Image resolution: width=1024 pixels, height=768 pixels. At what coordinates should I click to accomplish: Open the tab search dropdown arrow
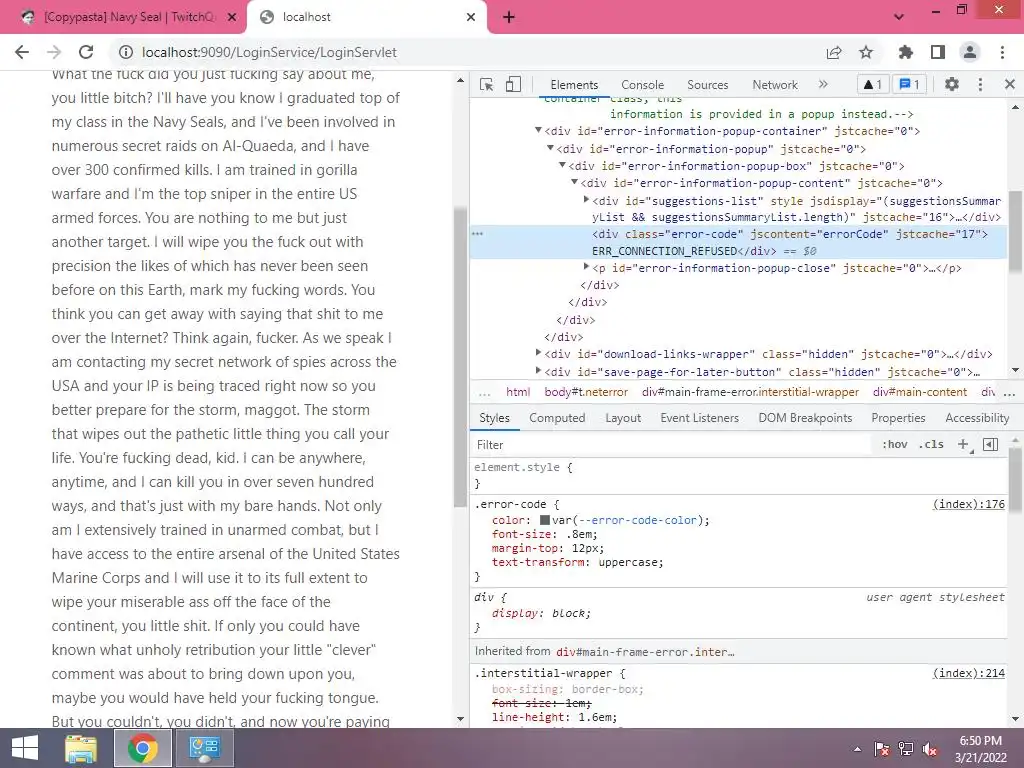click(899, 17)
